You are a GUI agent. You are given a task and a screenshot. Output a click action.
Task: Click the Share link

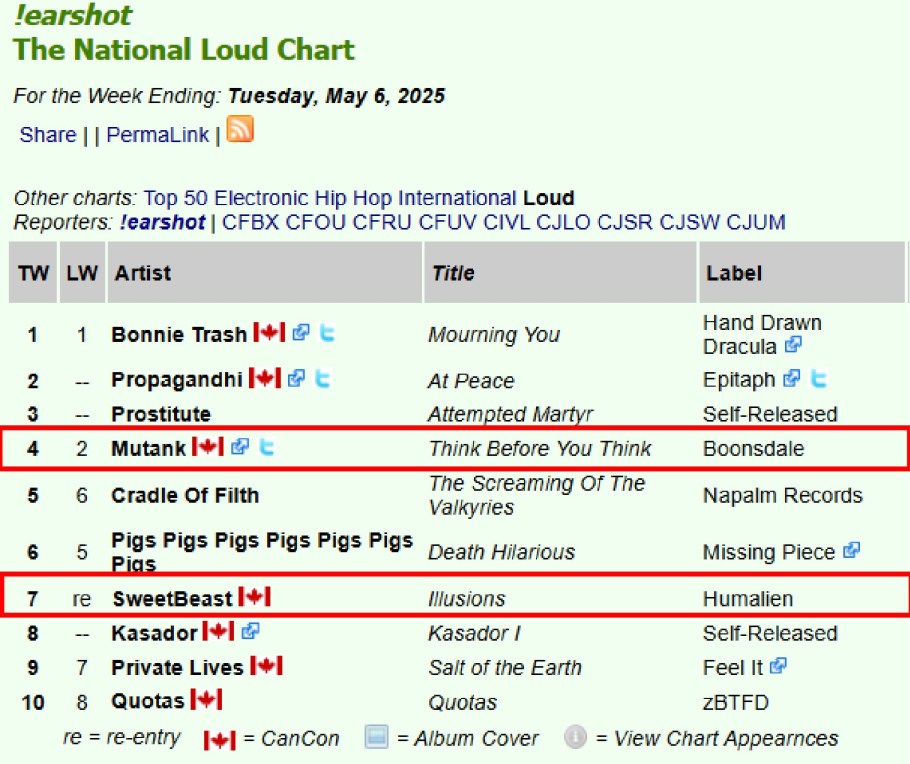[47, 135]
